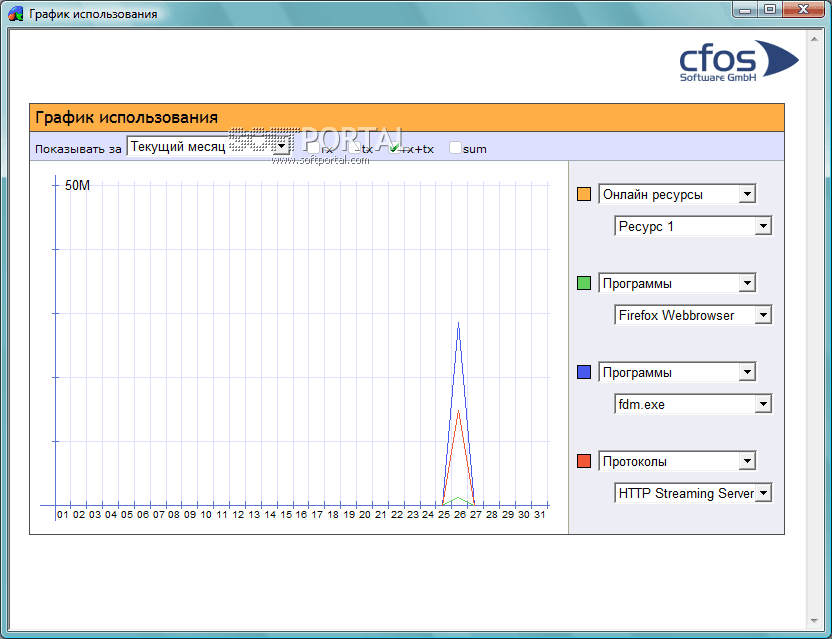Click the scrollbar up arrow
This screenshot has height=639, width=832.
click(814, 39)
